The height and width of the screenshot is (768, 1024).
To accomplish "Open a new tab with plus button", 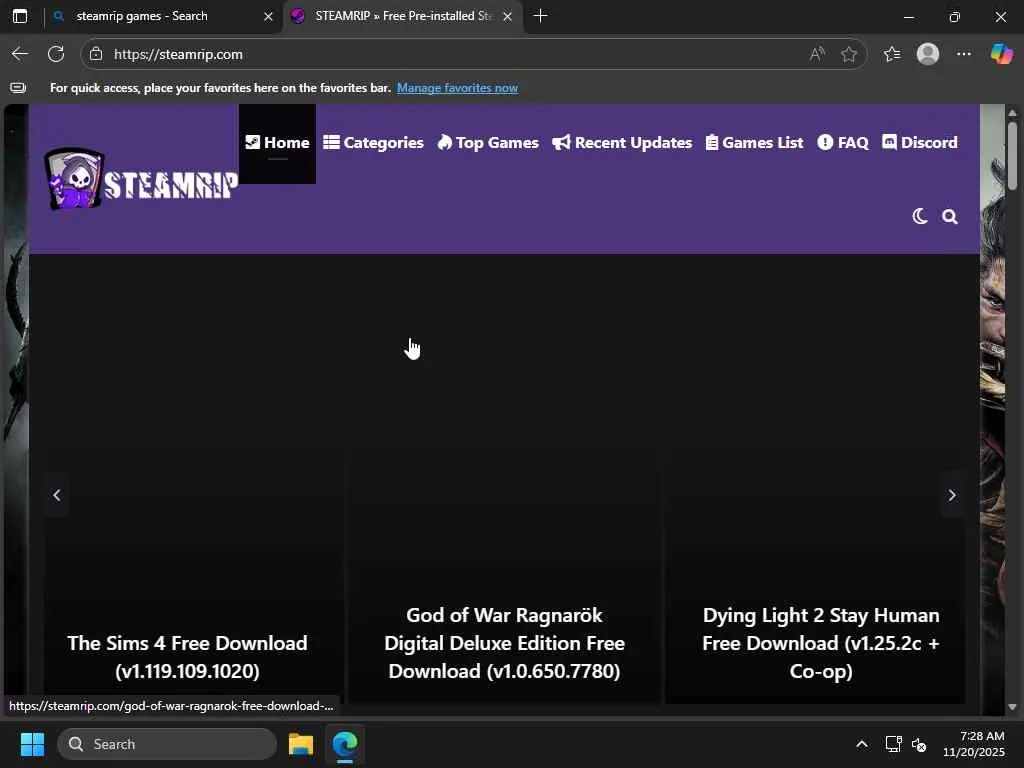I will tap(540, 16).
